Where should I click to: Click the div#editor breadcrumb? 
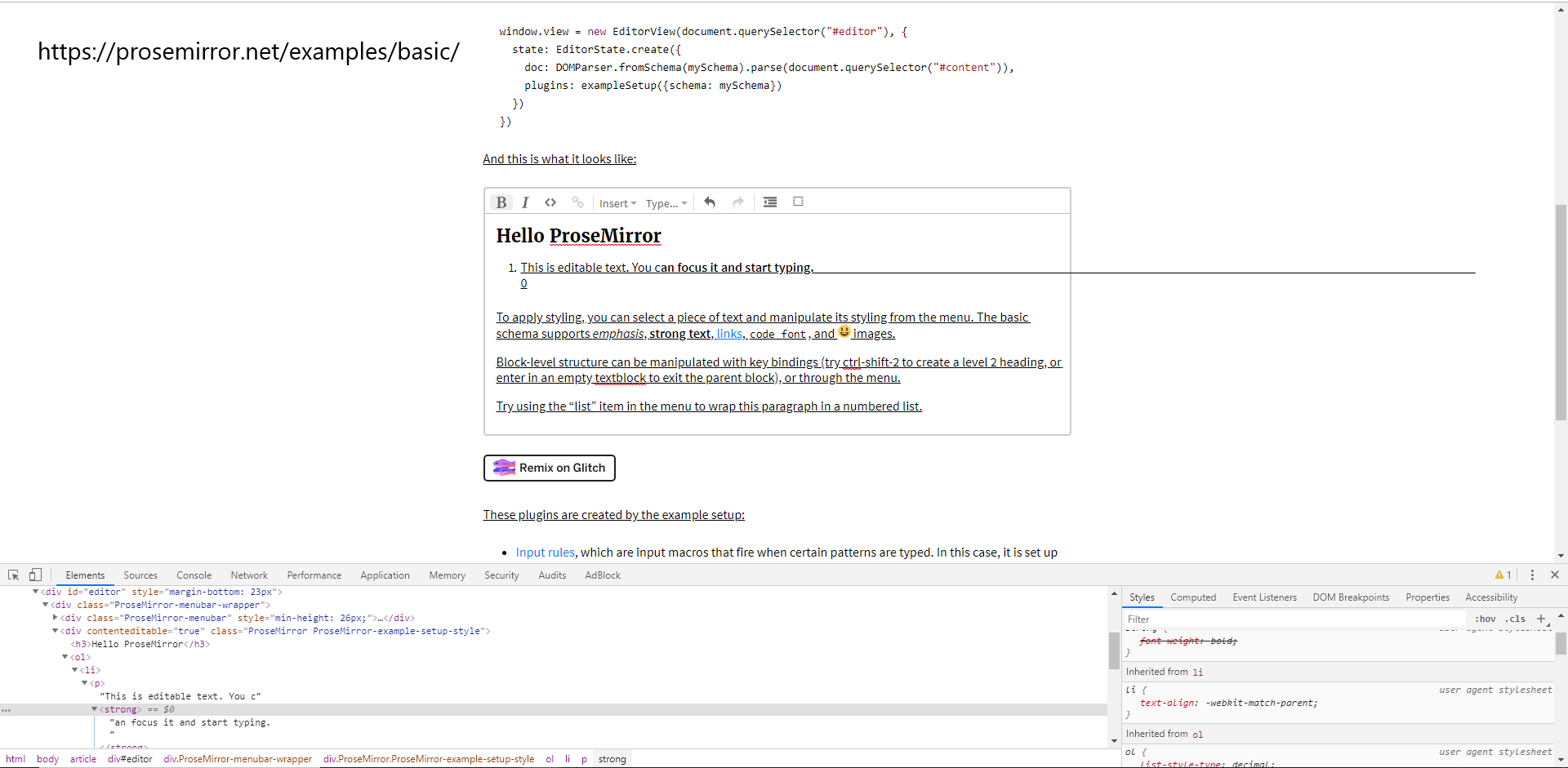(x=130, y=759)
